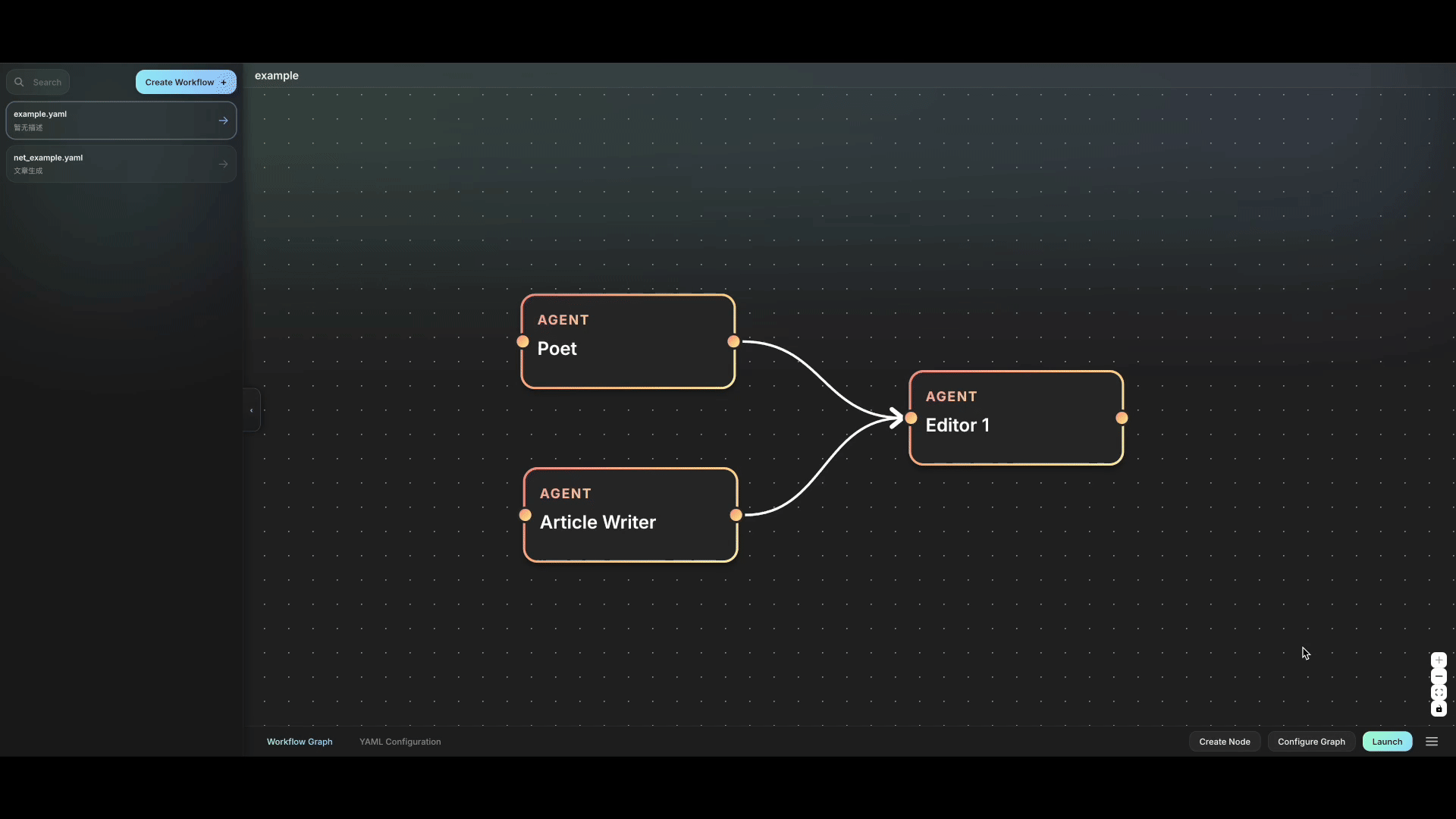Fit graph view to screen
This screenshot has width=1456, height=819.
(x=1439, y=692)
